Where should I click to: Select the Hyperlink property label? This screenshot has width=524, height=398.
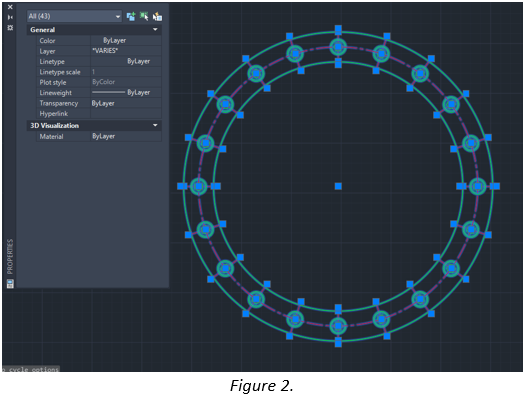click(x=53, y=114)
